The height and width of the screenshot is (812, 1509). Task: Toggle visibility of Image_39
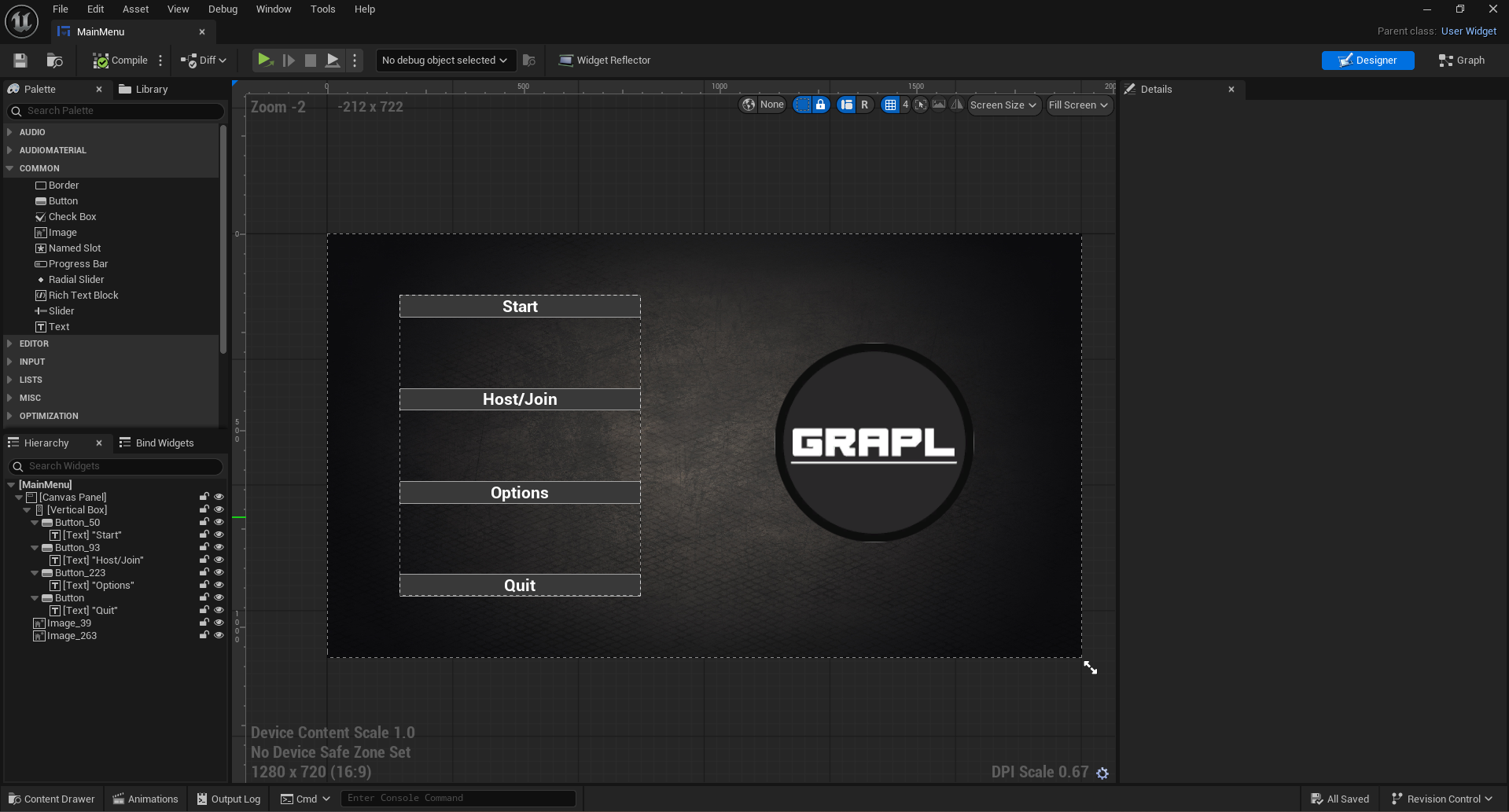point(219,622)
